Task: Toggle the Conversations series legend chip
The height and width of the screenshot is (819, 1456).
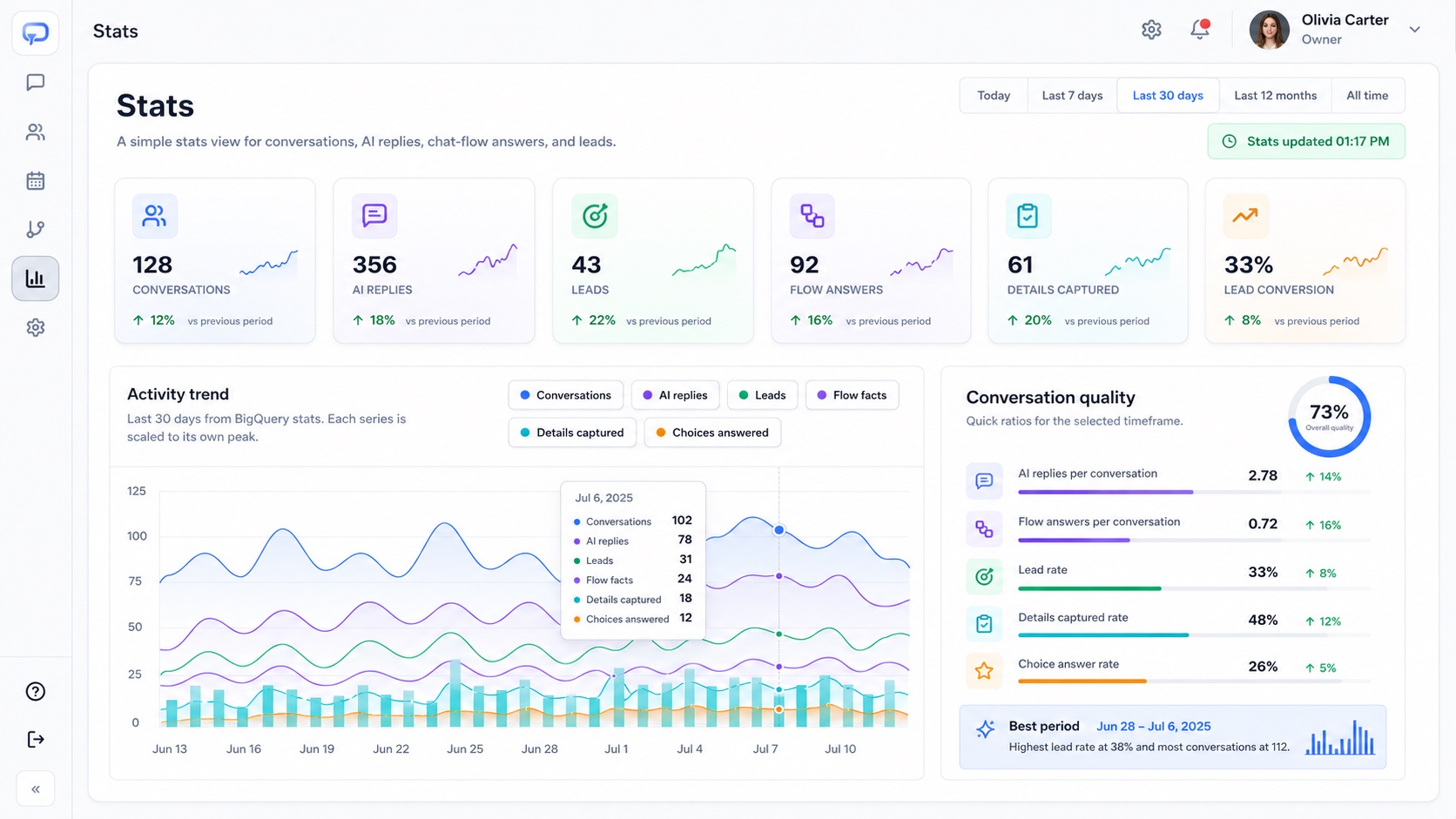Action: [566, 395]
